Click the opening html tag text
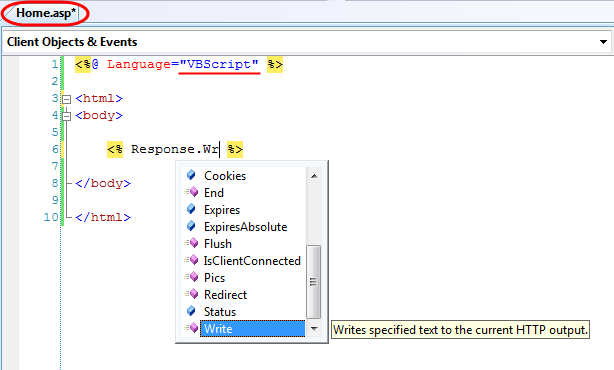 (99, 98)
